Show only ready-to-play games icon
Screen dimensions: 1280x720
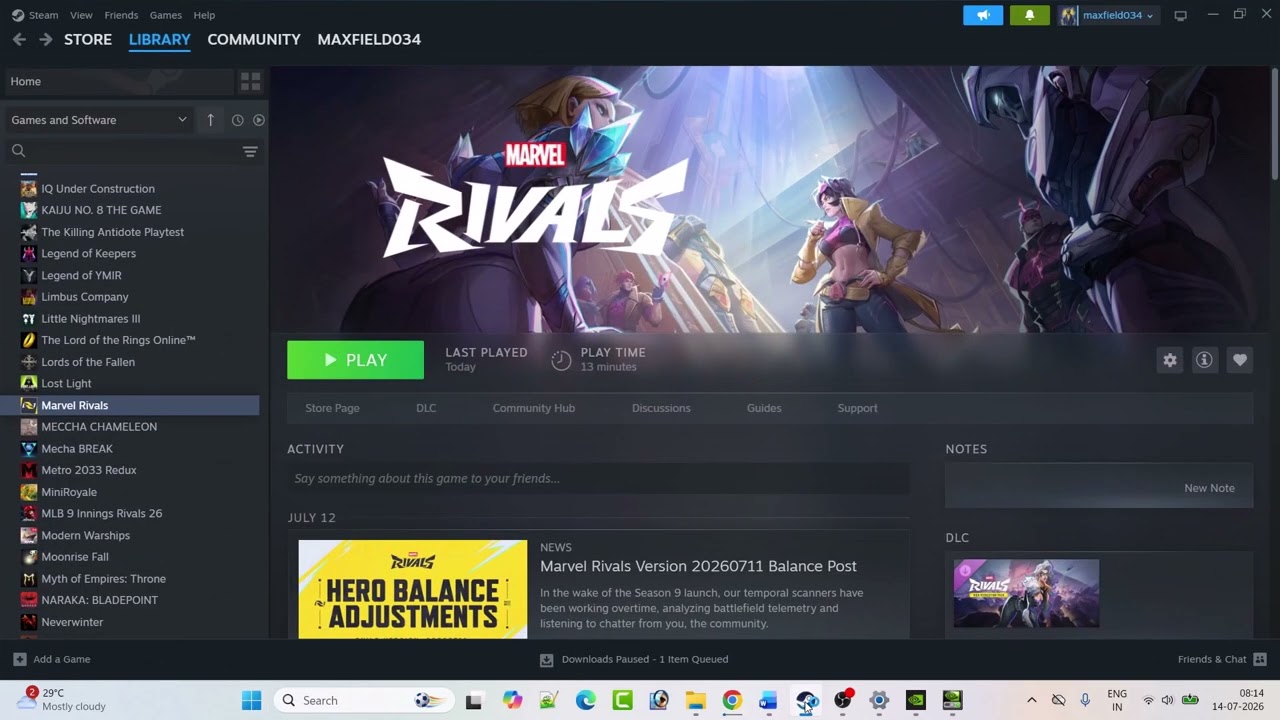coord(259,120)
